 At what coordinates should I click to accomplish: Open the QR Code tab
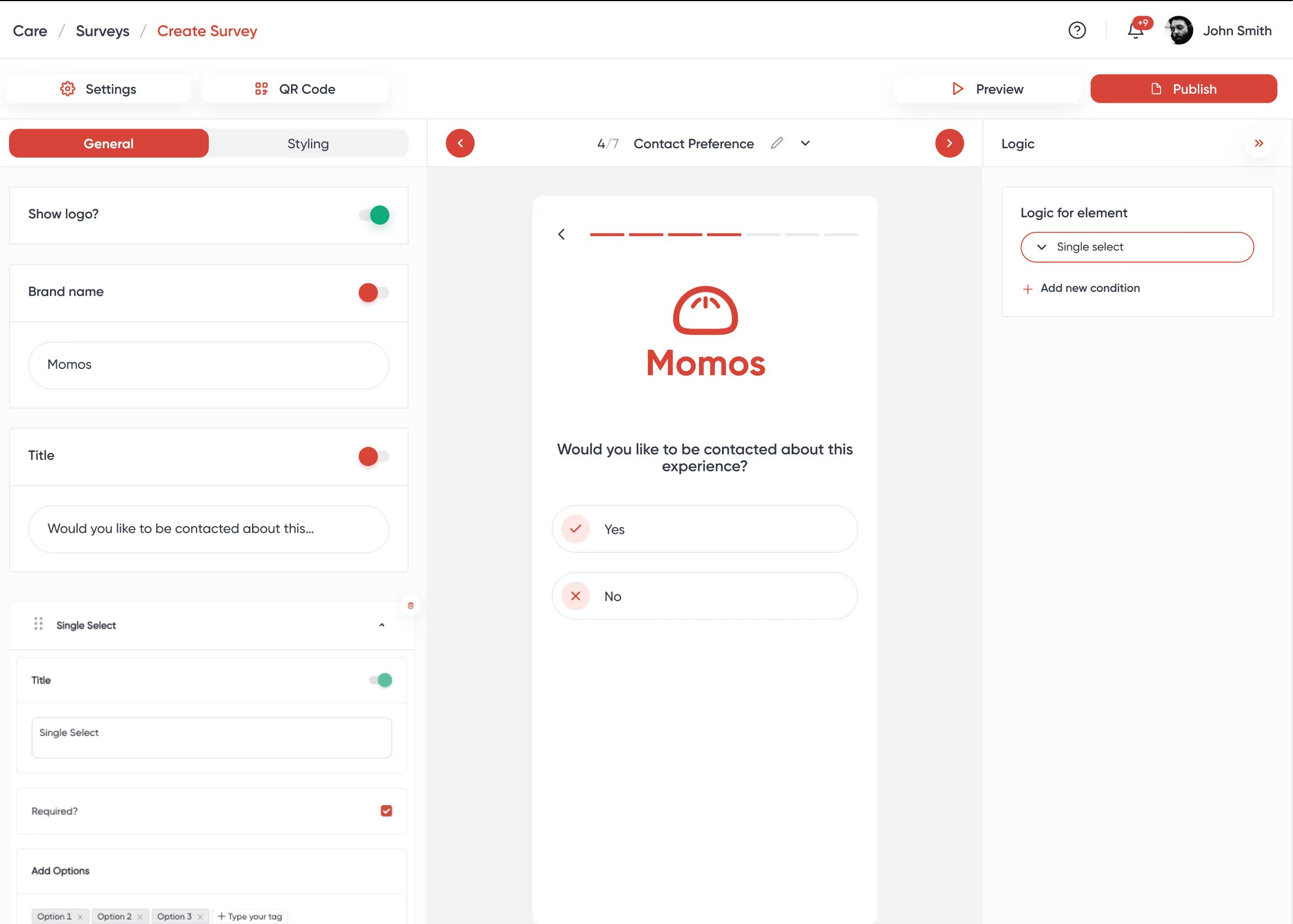[295, 89]
